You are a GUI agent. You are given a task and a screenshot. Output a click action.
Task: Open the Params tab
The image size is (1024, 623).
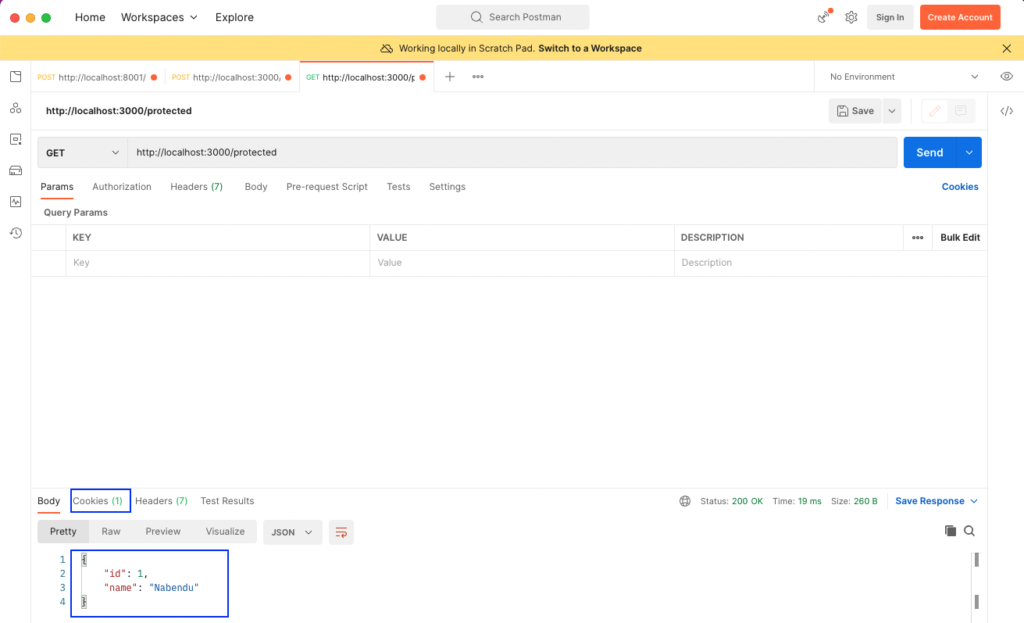click(57, 187)
